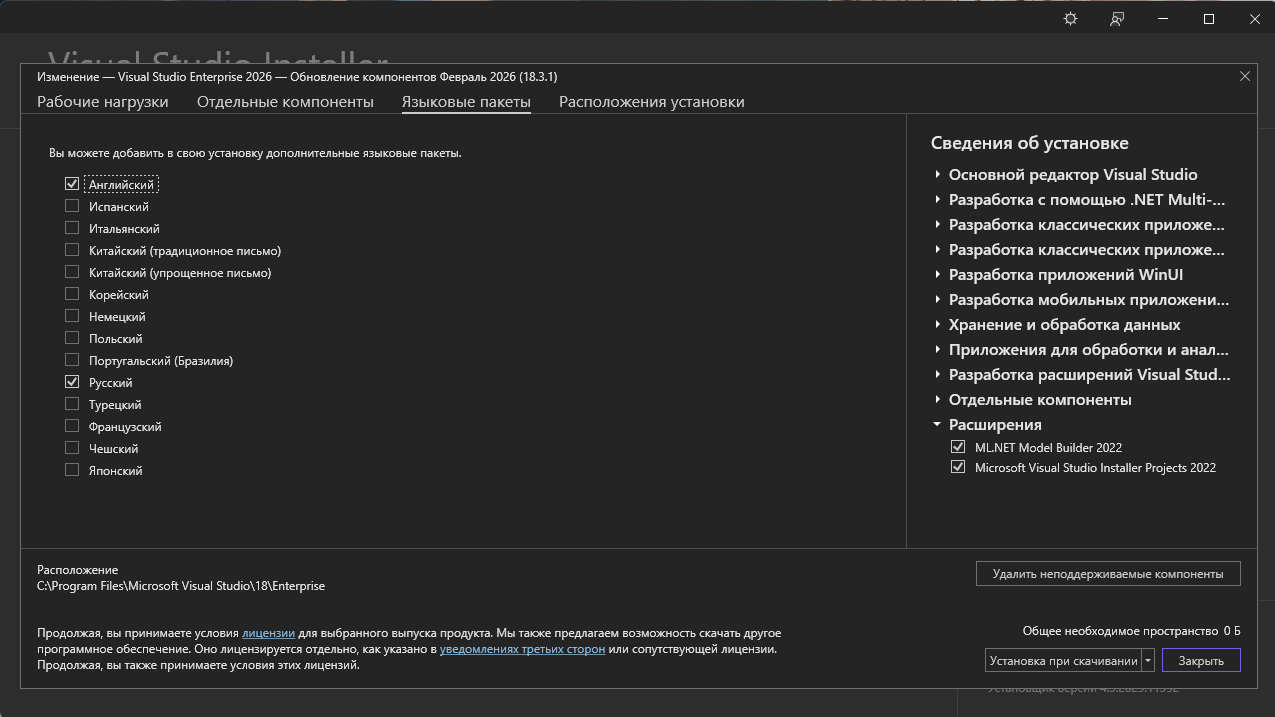The height and width of the screenshot is (717, 1275).
Task: Collapse the Расширения section
Action: pyautogui.click(x=938, y=424)
